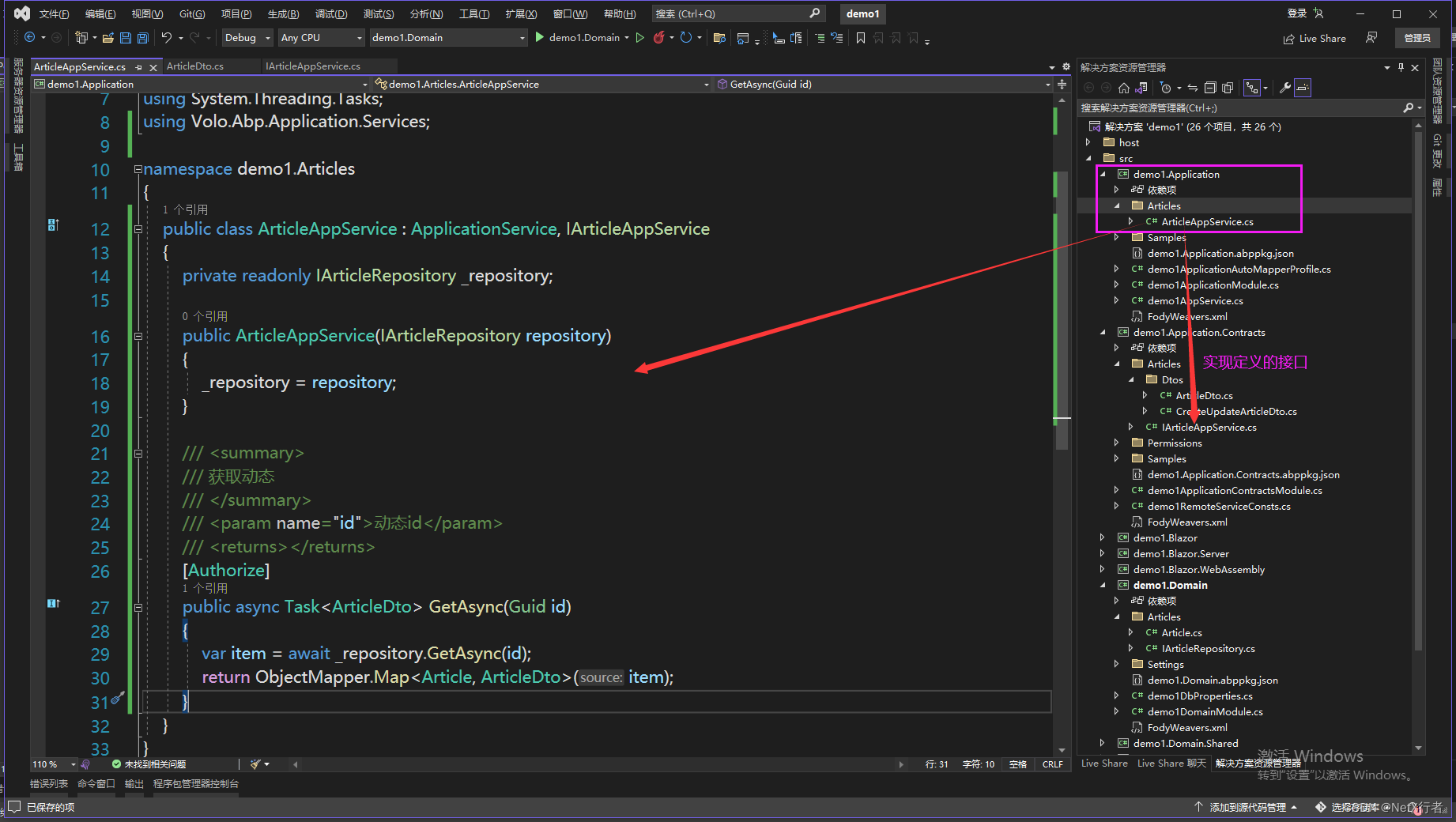Start debugging with green play button

click(540, 37)
